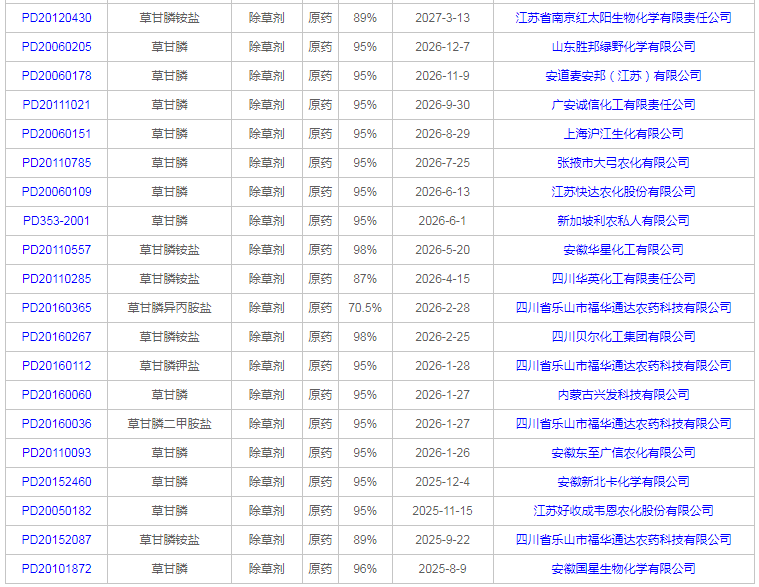Select expiry date 2025-8-9
759x587 pixels.
pyautogui.click(x=442, y=570)
